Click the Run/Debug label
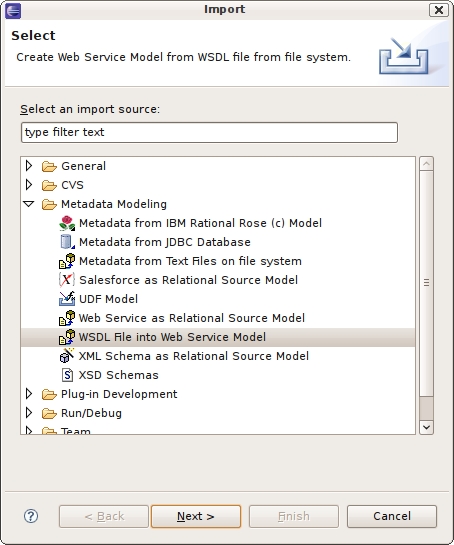The width and height of the screenshot is (454, 545). (x=91, y=413)
